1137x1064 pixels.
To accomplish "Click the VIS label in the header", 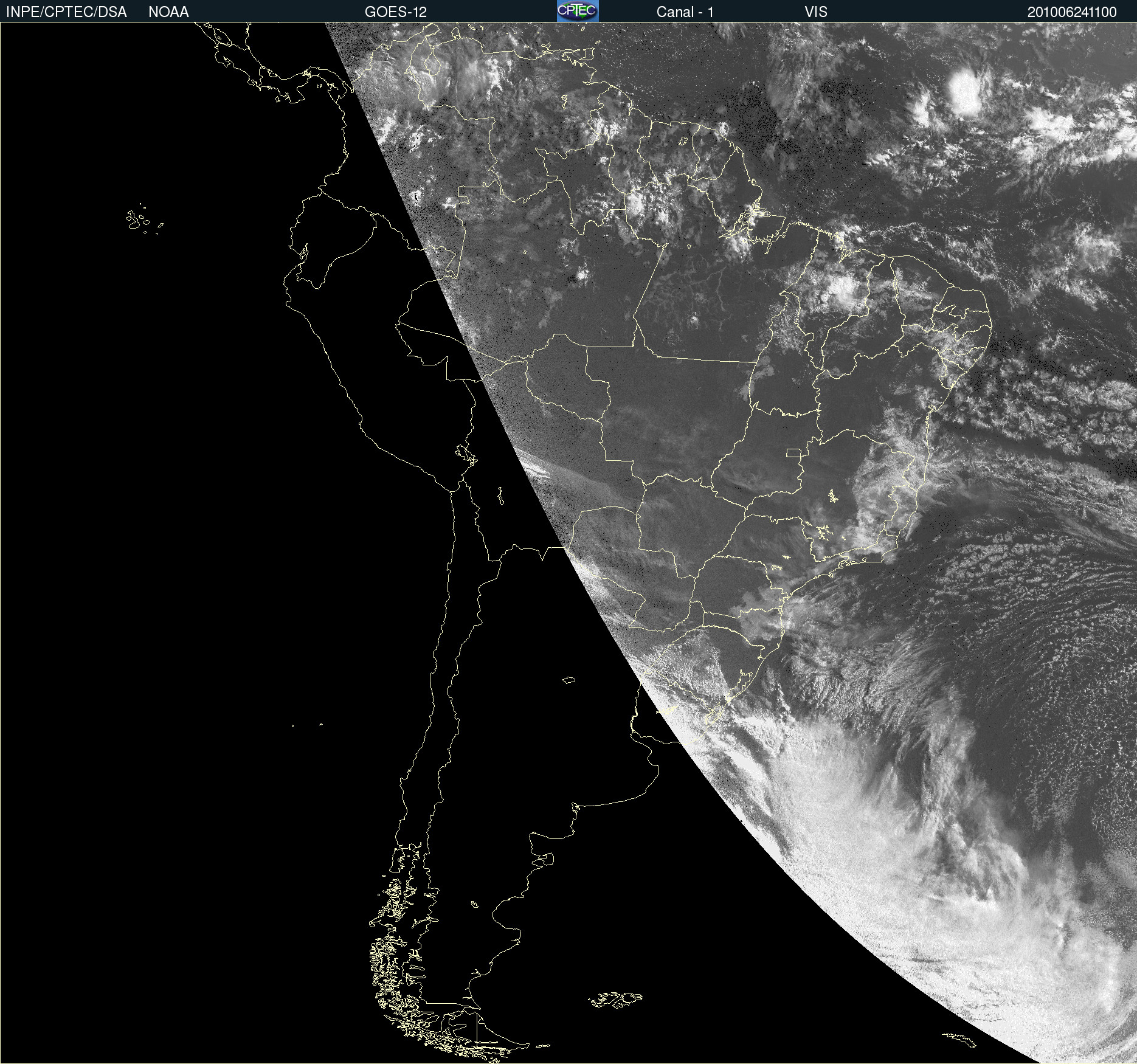I will click(x=816, y=12).
